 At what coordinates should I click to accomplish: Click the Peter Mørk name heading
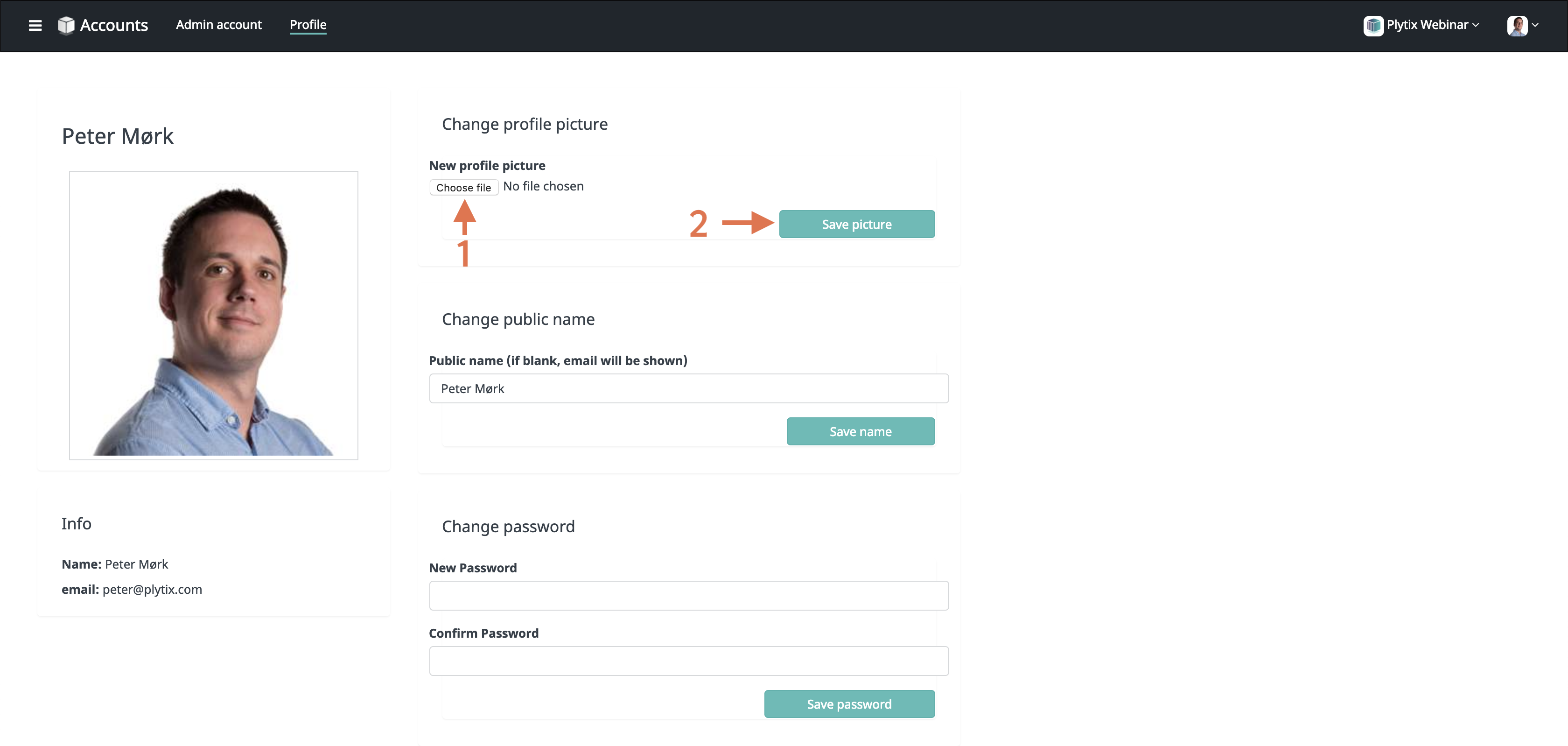118,136
